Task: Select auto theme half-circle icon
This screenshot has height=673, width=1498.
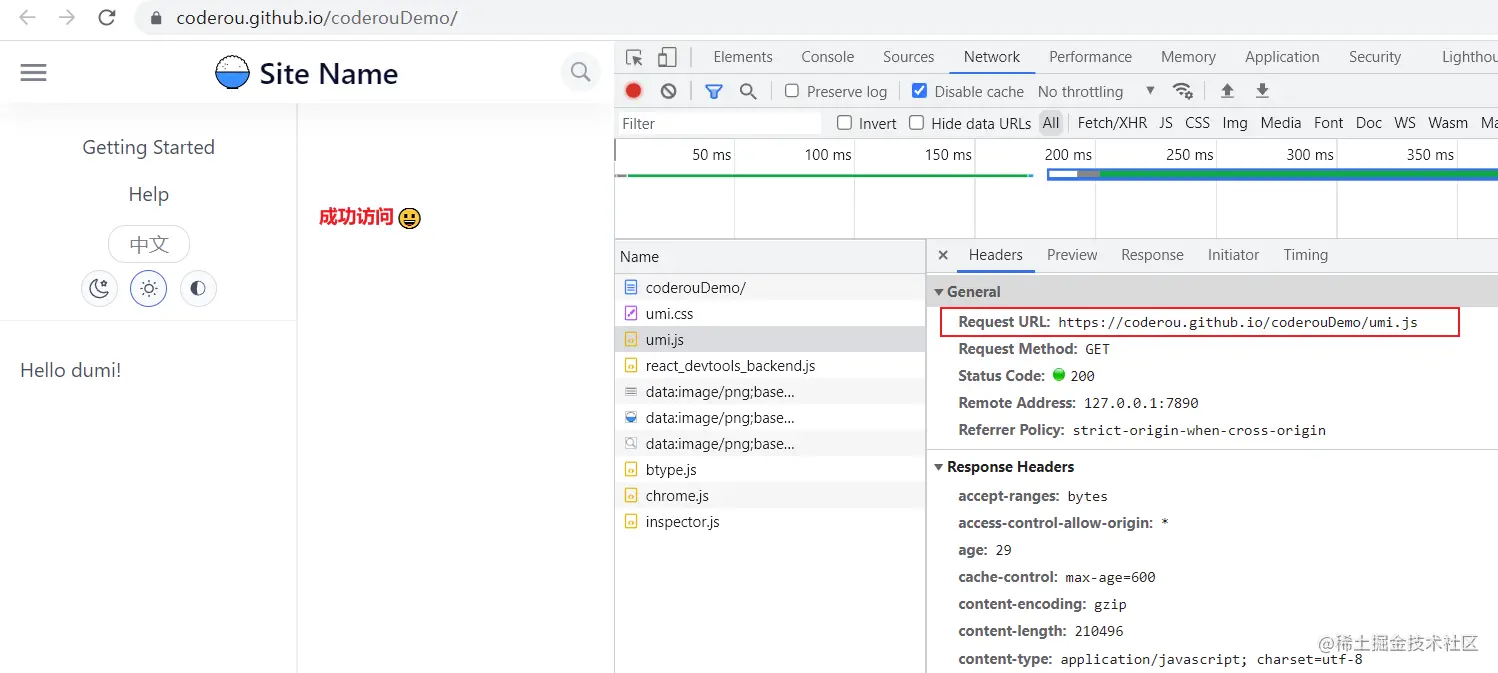Action: 198,289
